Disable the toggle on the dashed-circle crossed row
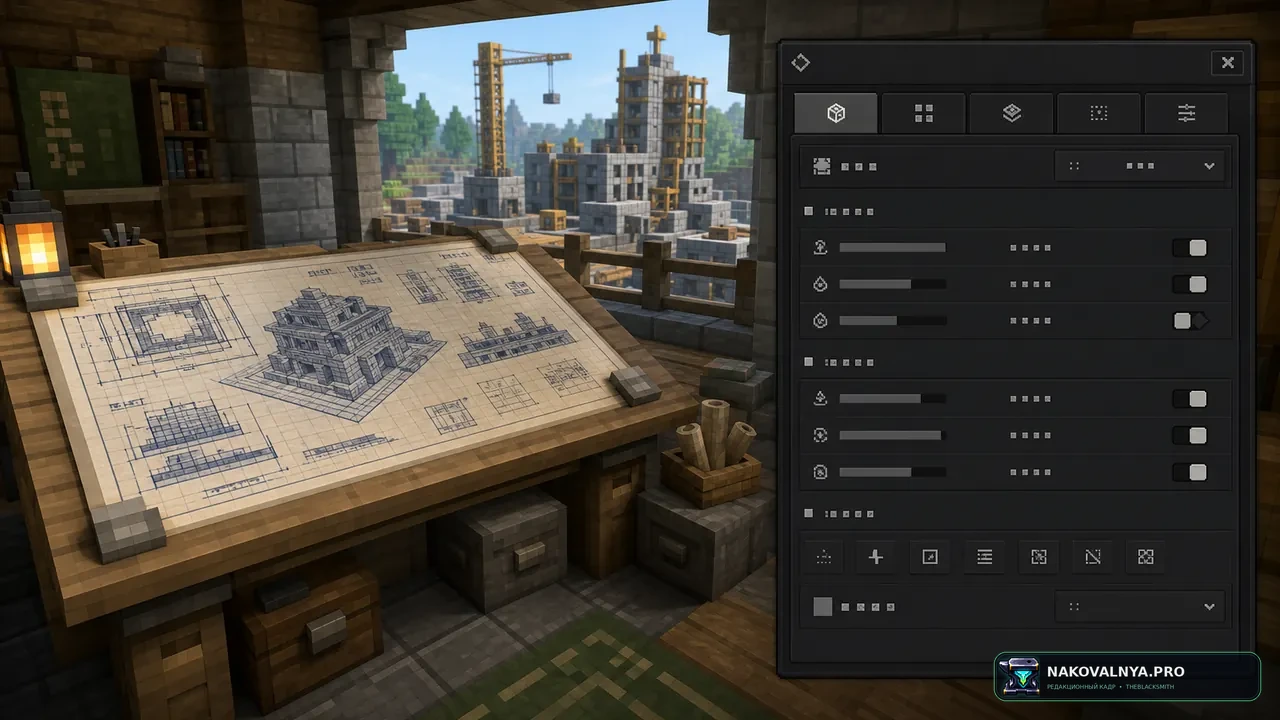Screen dimensions: 1280x720 click(x=1190, y=472)
